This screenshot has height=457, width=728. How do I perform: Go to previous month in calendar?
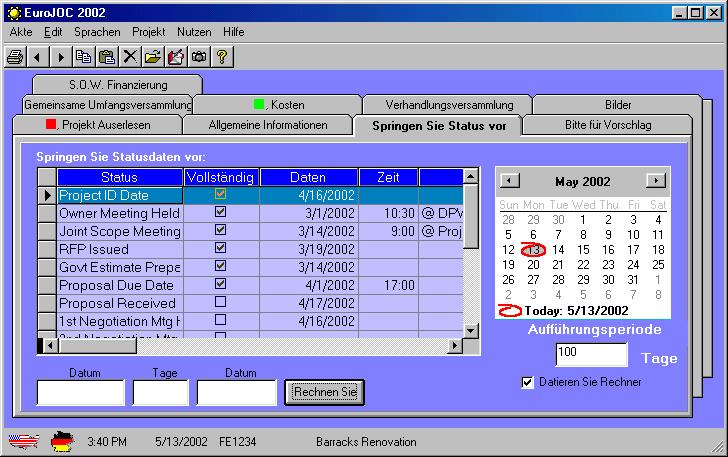(509, 181)
